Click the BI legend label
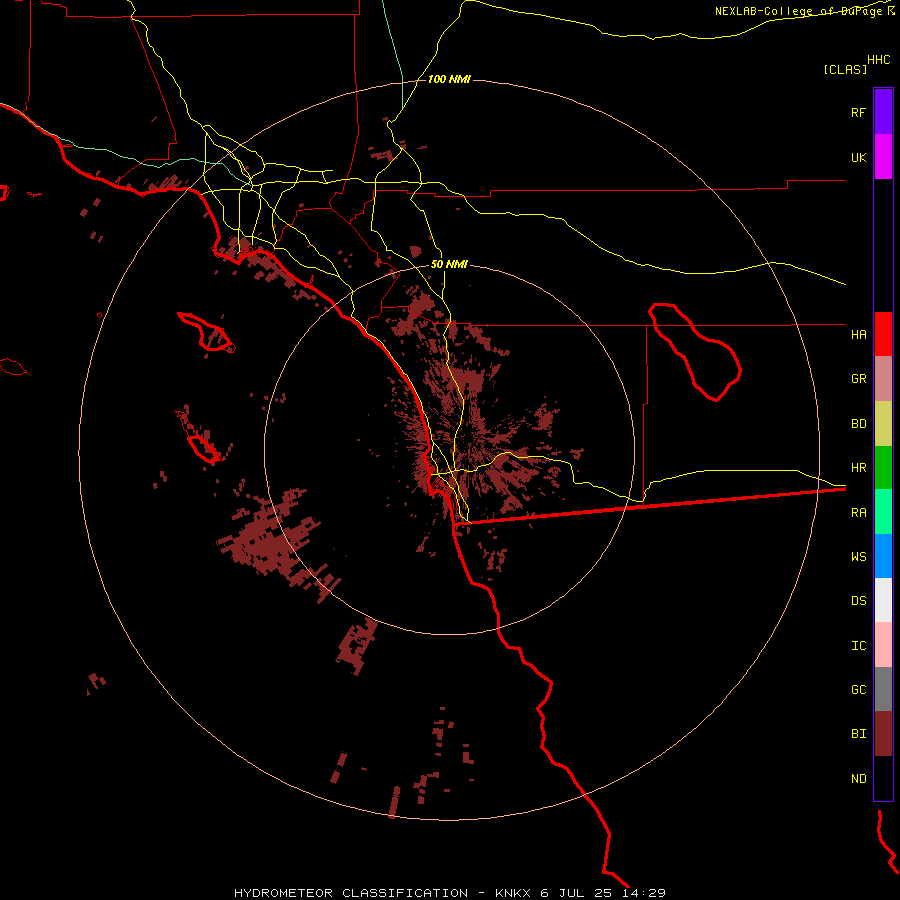Image resolution: width=900 pixels, height=900 pixels. click(859, 734)
